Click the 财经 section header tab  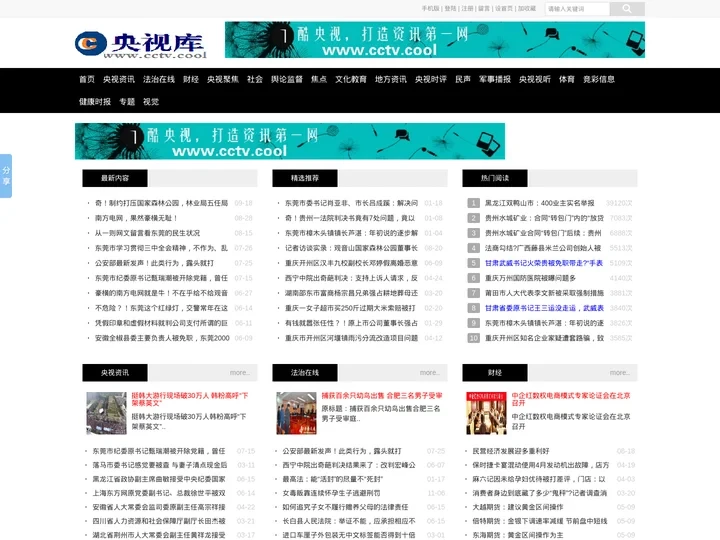click(x=495, y=373)
